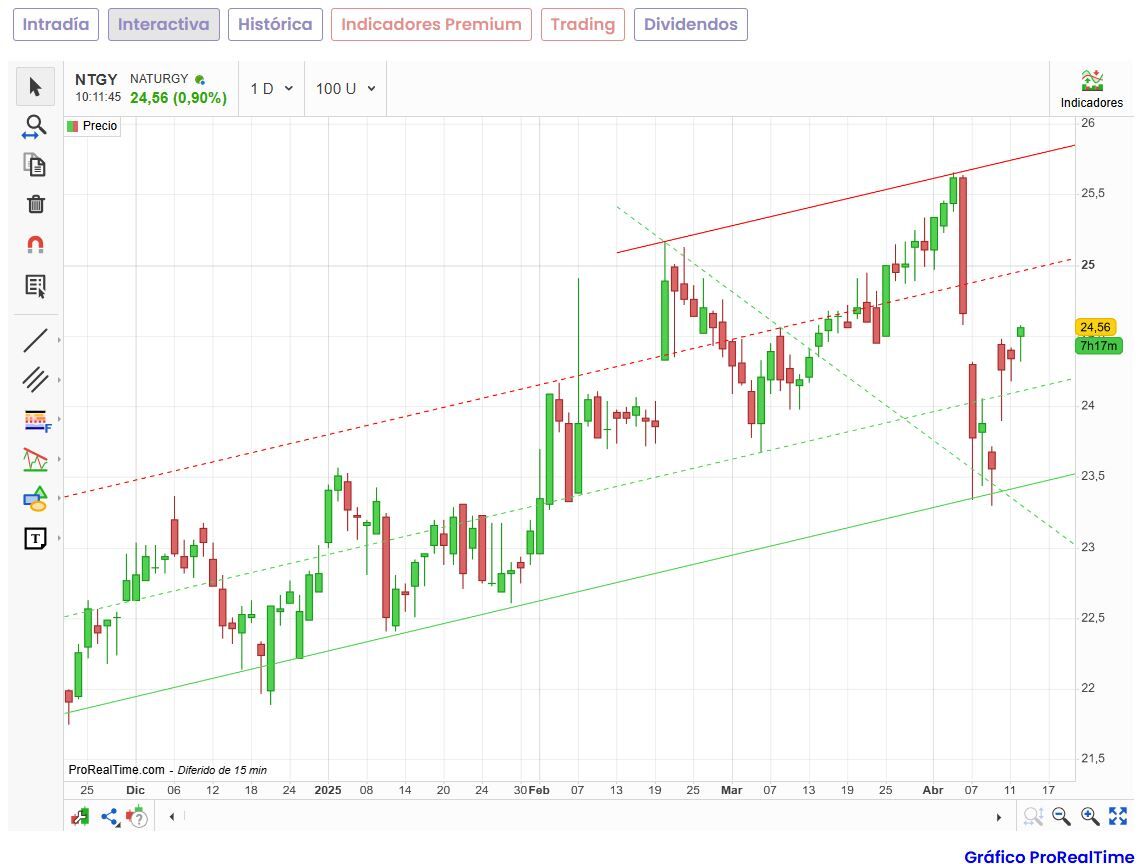Screen dimensions: 1141x864
Task: Click the trading candles icon at bottom left
Action: (x=80, y=817)
